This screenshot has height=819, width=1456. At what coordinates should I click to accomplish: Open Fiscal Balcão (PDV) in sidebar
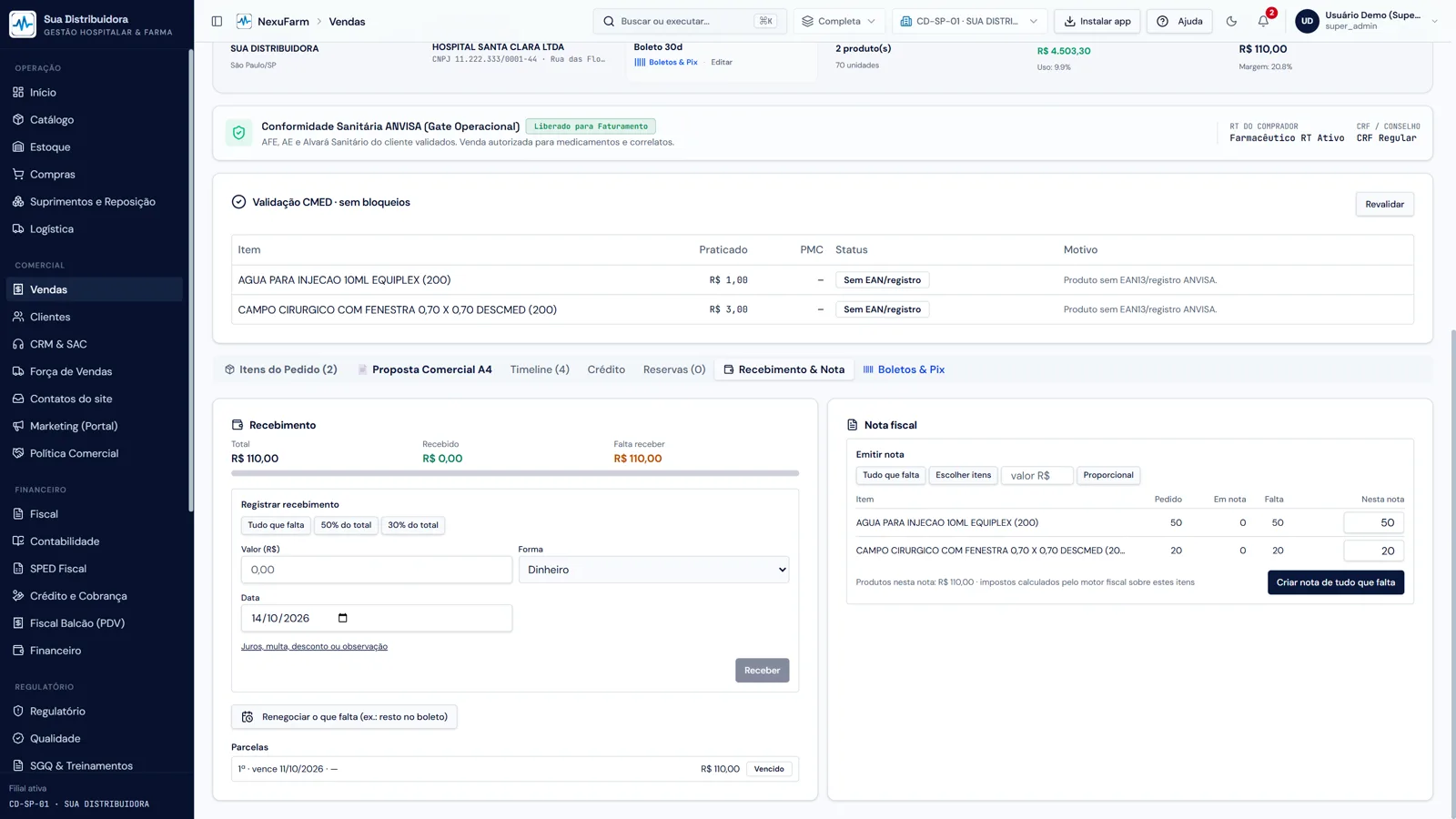[x=95, y=623]
